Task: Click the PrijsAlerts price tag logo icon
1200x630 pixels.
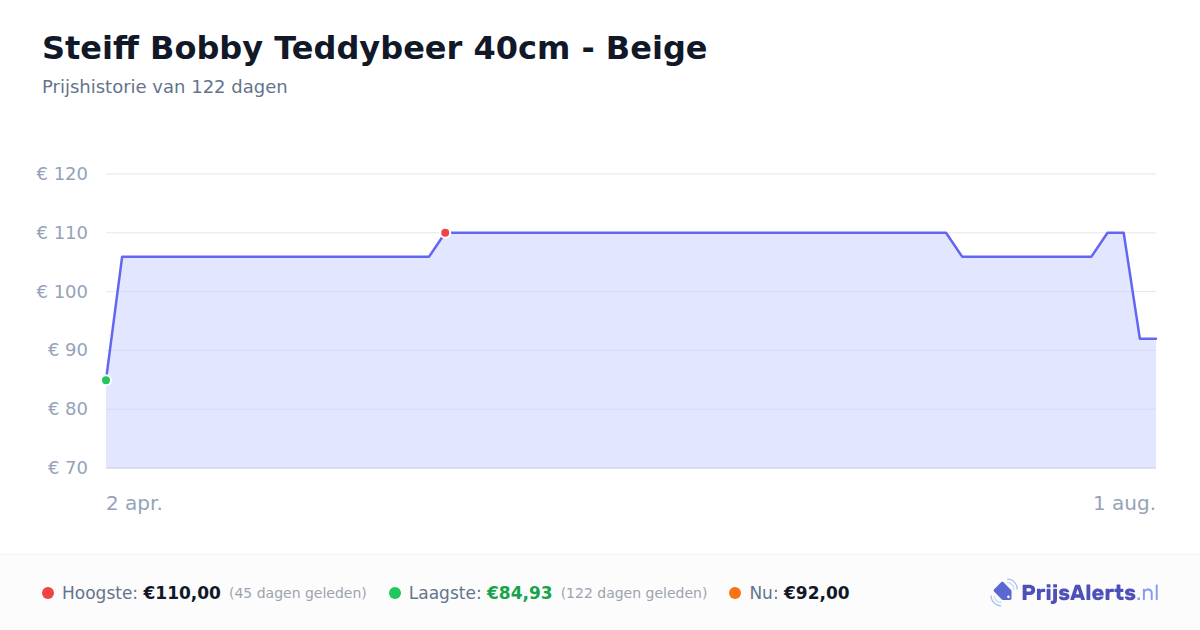Action: coord(1003,593)
